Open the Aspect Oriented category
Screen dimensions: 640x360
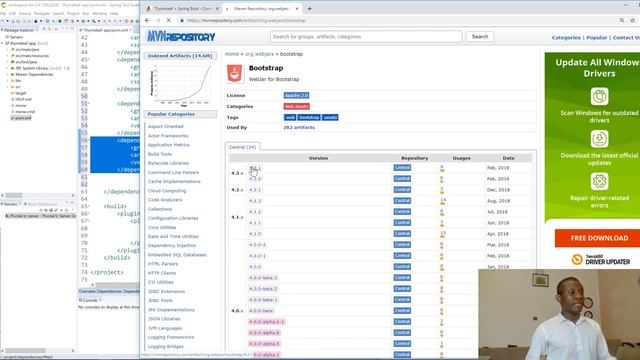(165, 127)
